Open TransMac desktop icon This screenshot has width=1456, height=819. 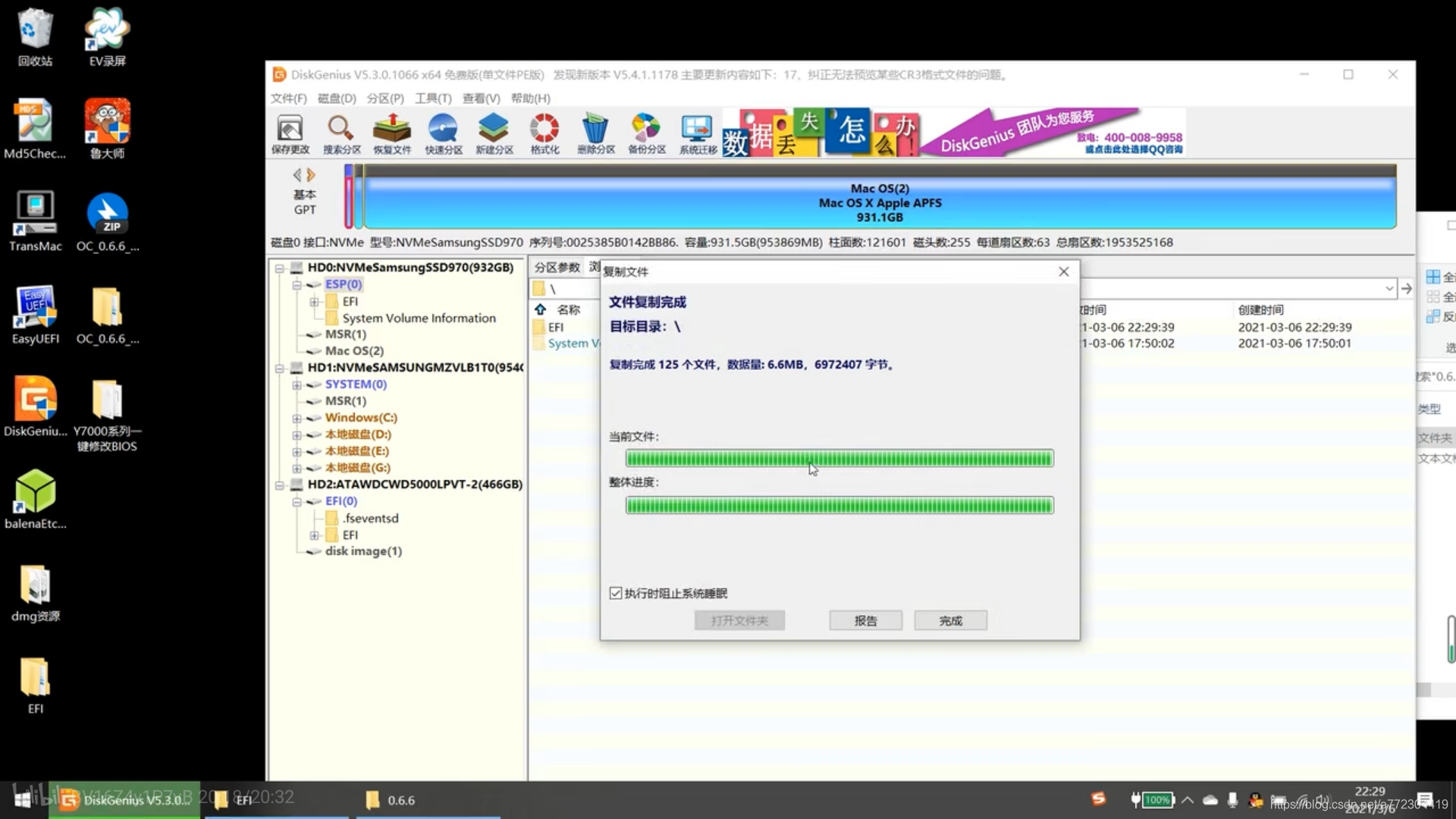pos(35,221)
